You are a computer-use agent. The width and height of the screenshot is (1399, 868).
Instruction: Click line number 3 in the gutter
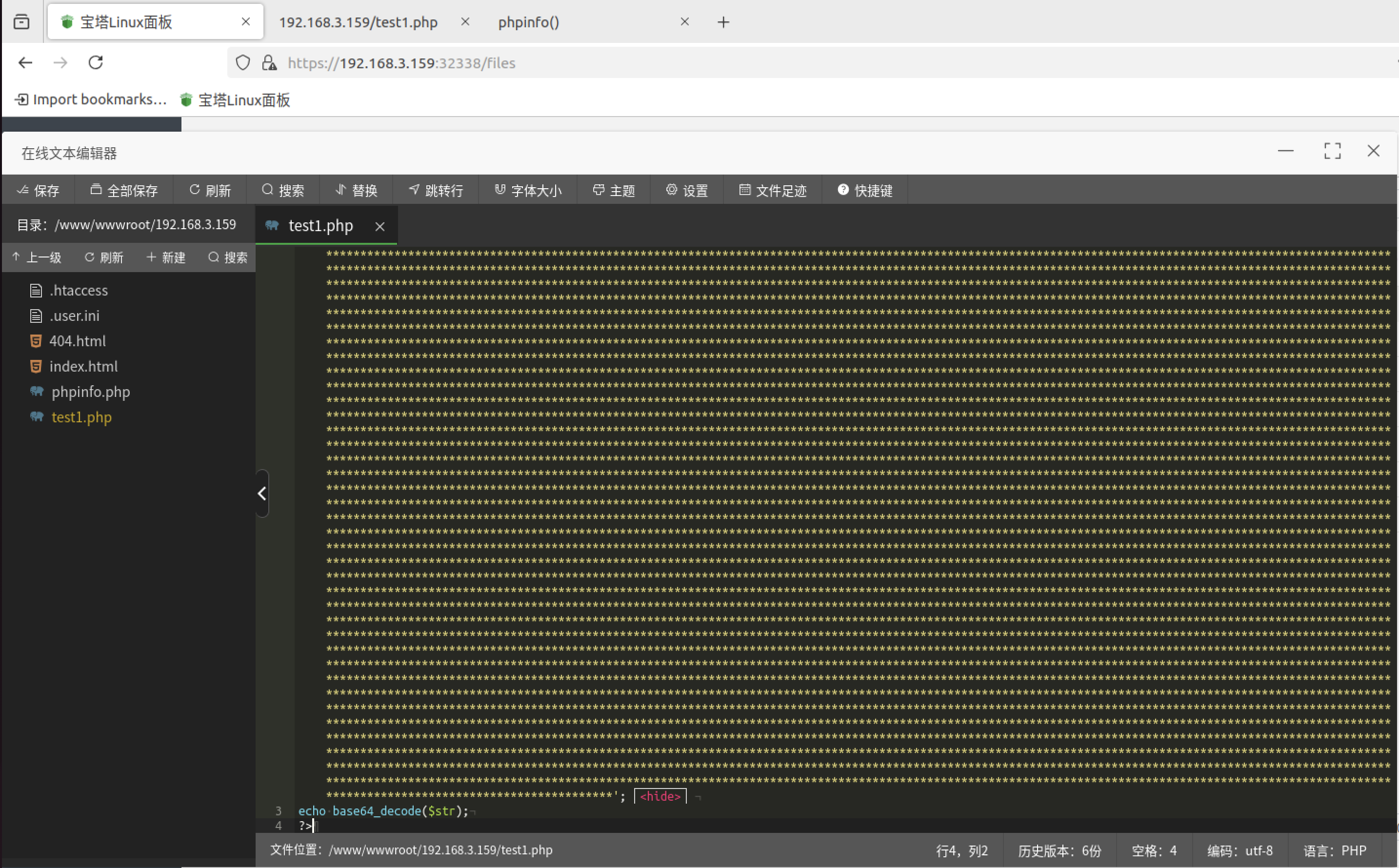tap(279, 810)
